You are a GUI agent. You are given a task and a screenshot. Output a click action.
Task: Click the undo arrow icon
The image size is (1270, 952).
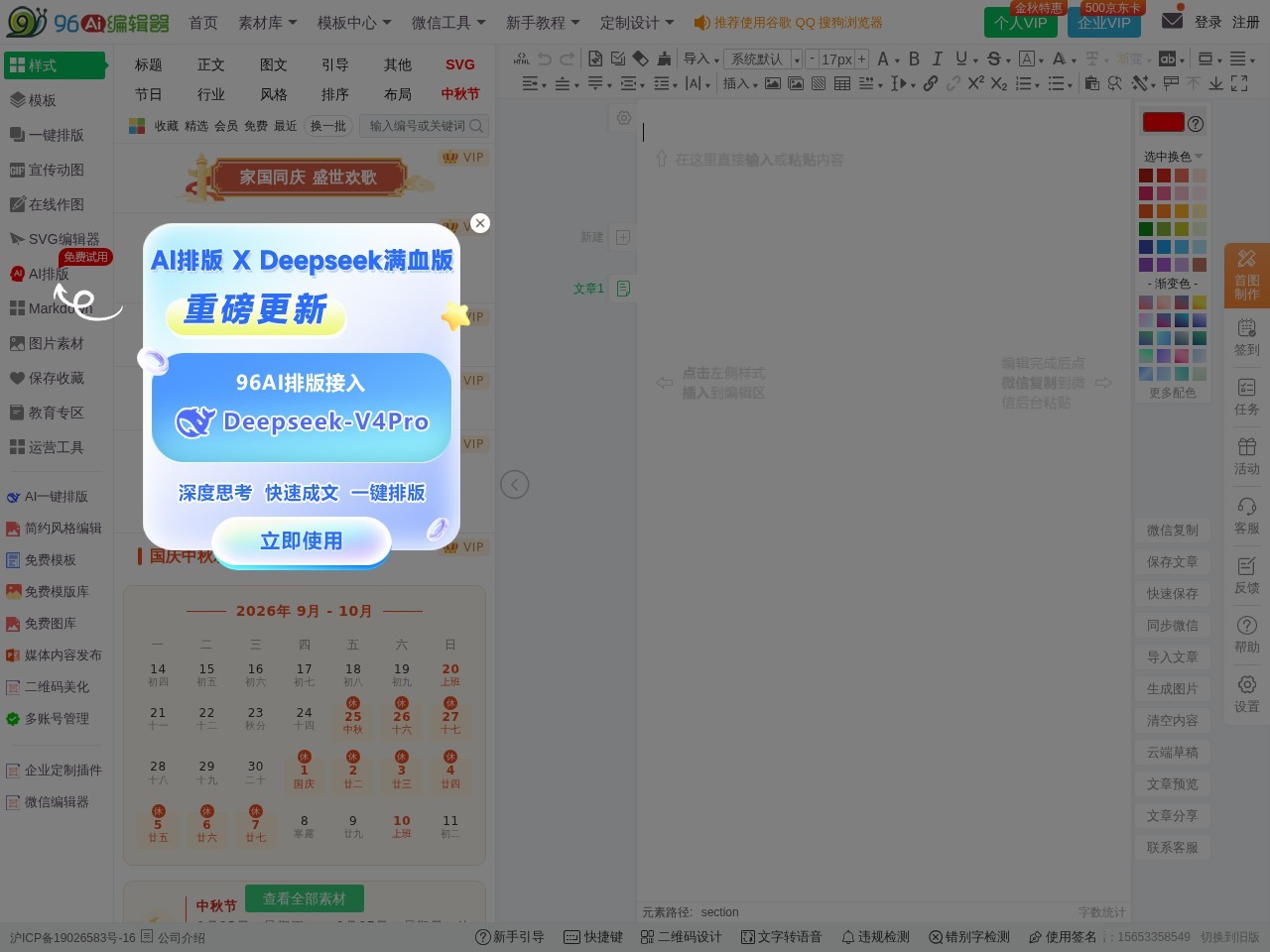(545, 59)
